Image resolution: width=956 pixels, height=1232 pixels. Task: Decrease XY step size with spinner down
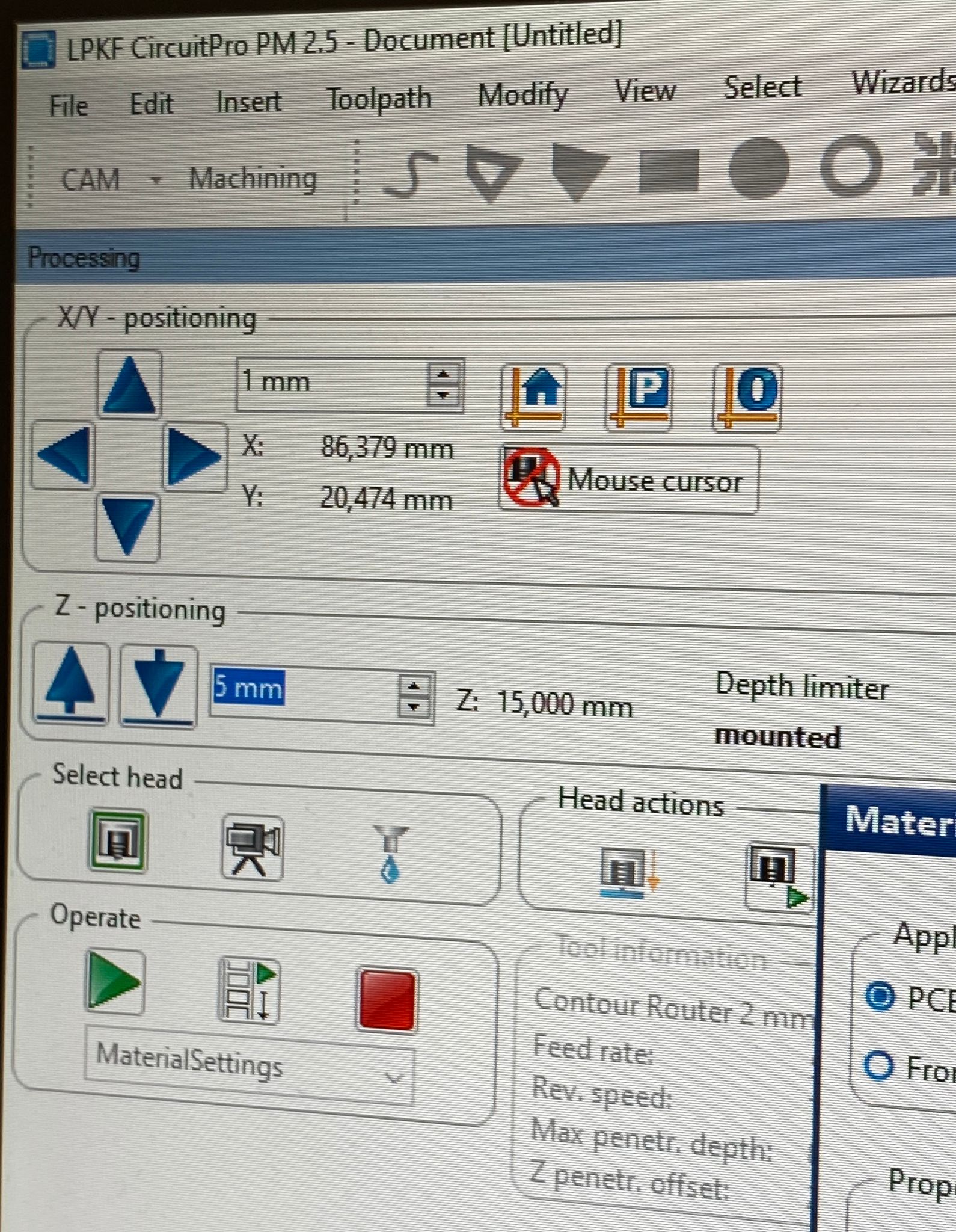443,395
